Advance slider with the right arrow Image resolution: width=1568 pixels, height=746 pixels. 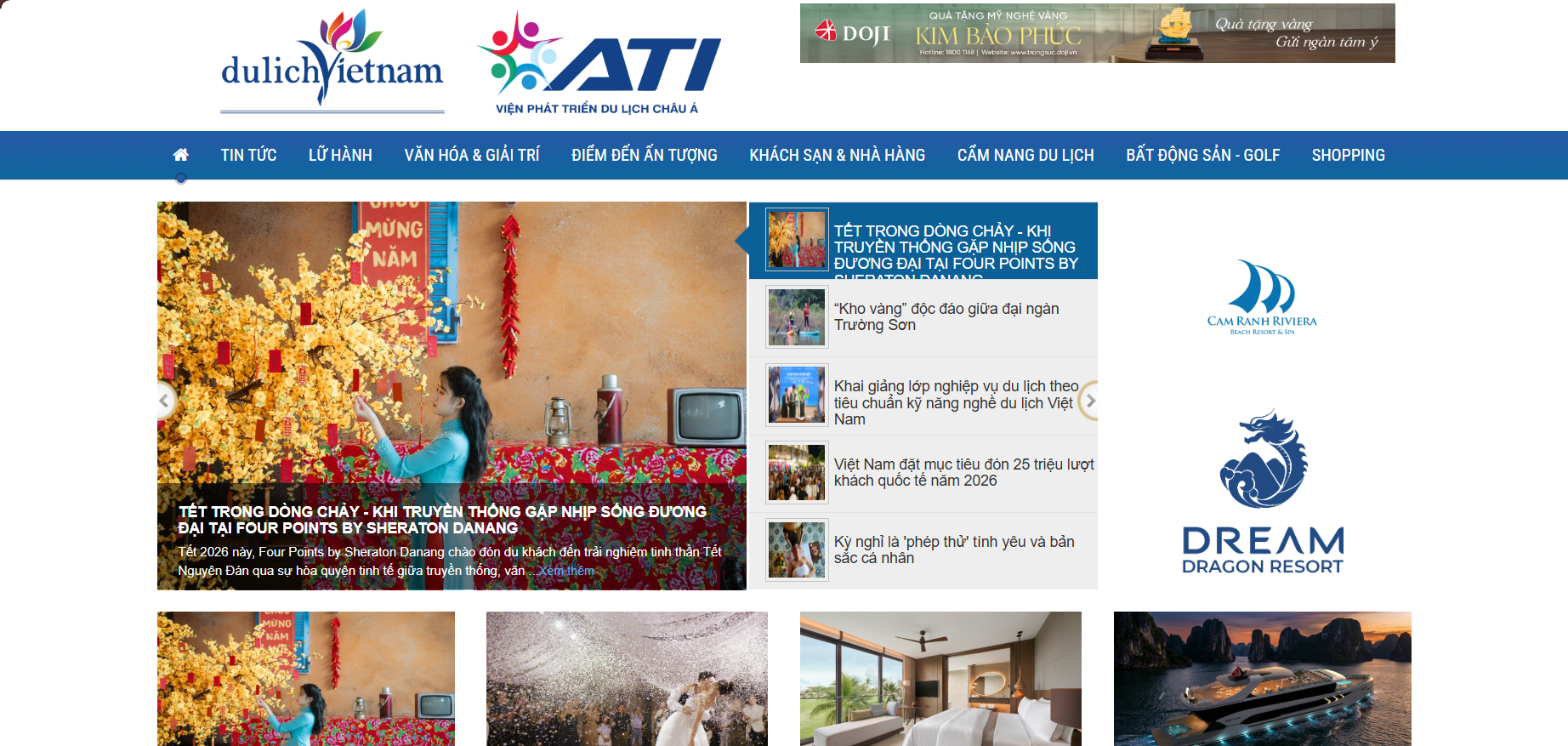tap(1090, 401)
